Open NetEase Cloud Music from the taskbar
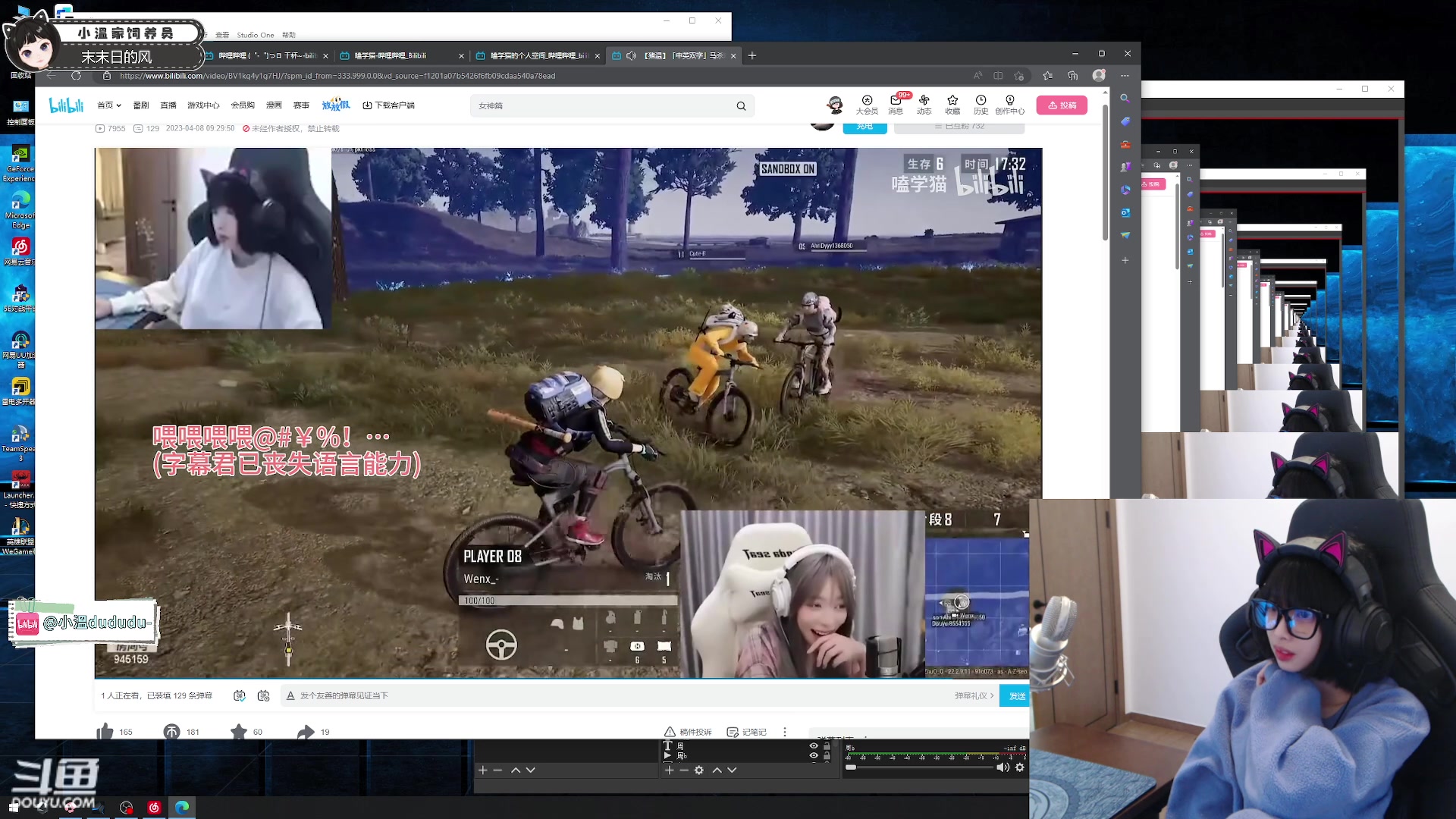This screenshot has height=819, width=1456. tap(154, 808)
